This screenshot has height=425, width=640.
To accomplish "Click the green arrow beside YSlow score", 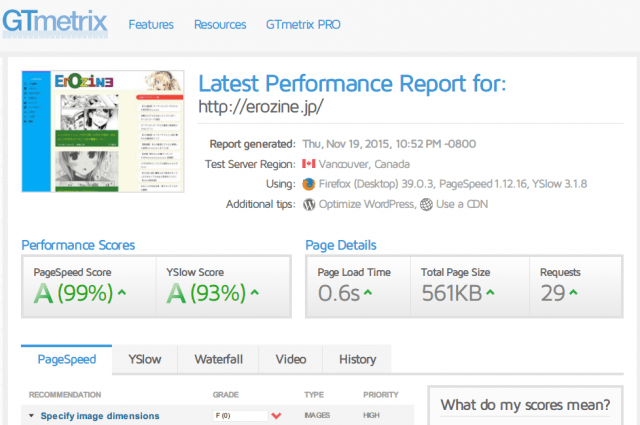I will (255, 292).
